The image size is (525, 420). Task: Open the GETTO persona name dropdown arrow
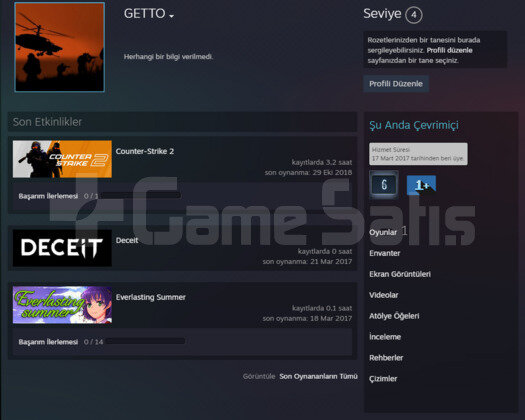tap(171, 16)
